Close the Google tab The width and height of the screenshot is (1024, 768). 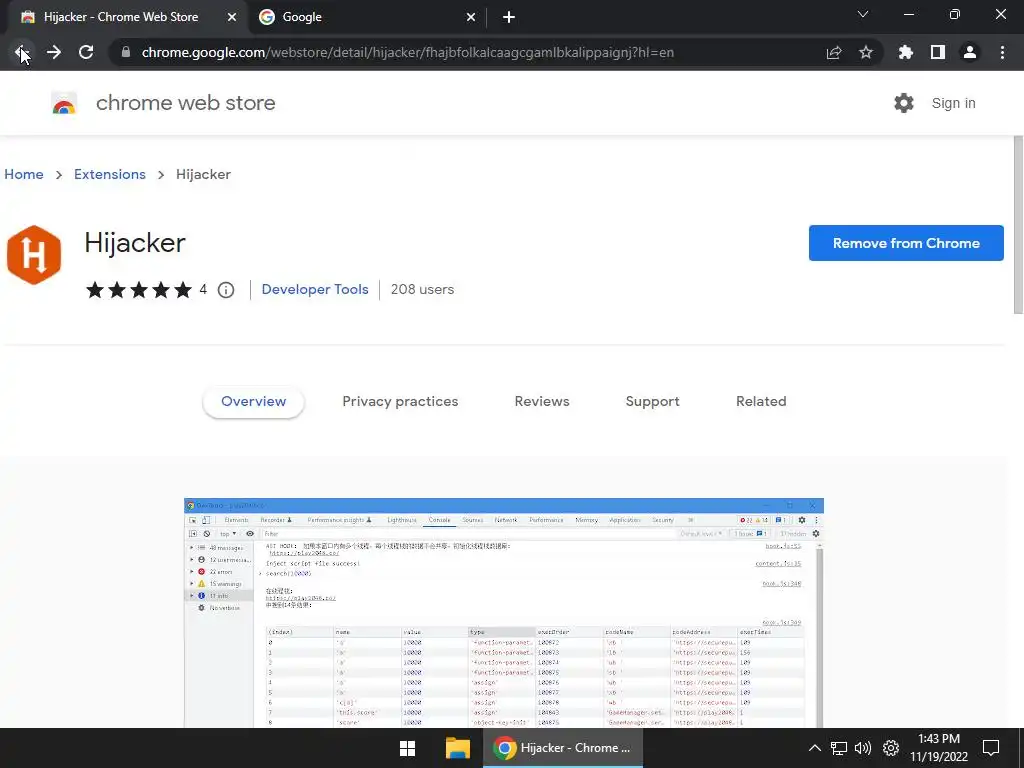click(x=471, y=18)
